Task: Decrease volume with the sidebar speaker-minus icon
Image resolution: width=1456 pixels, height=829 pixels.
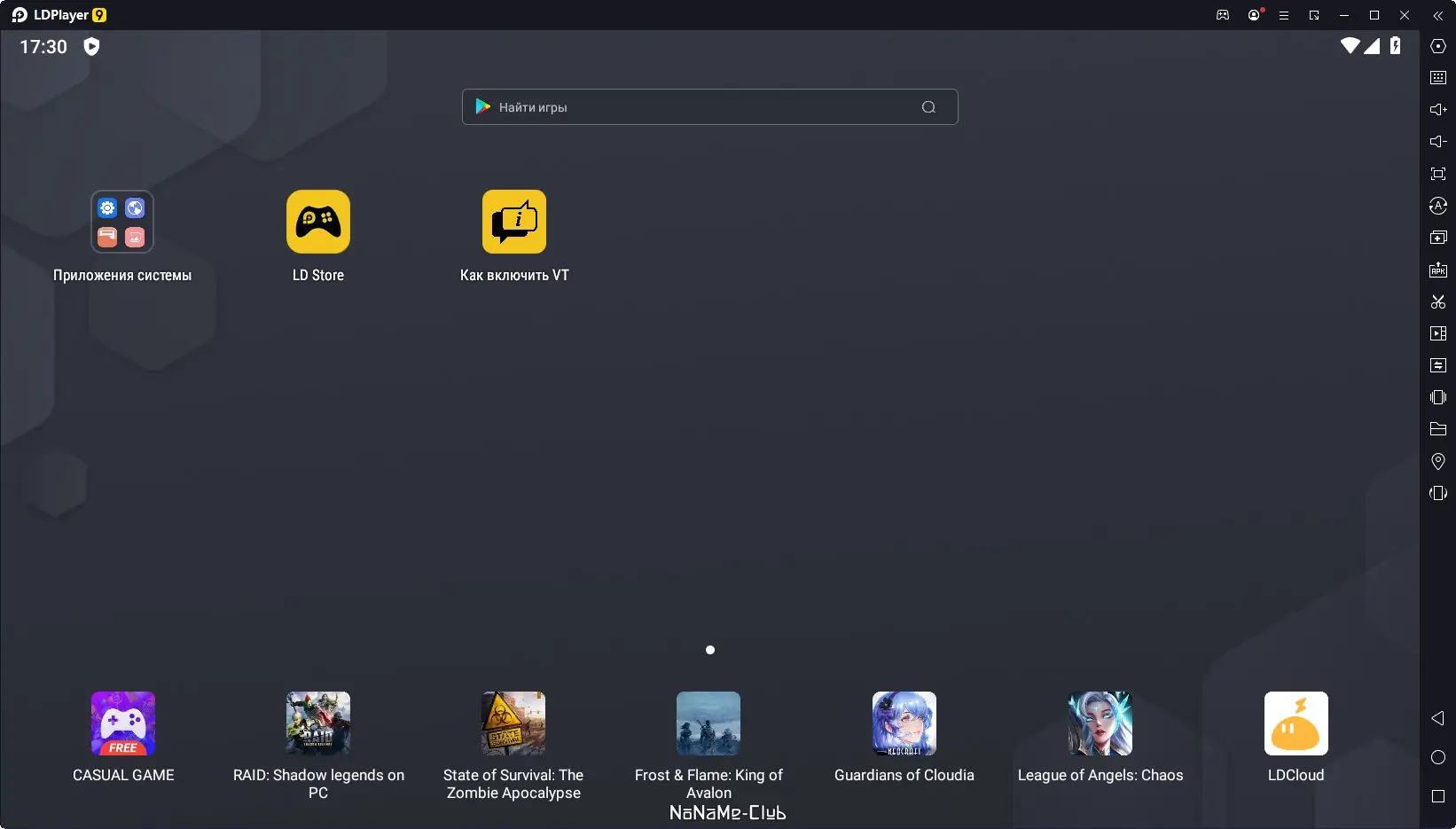Action: [1438, 142]
